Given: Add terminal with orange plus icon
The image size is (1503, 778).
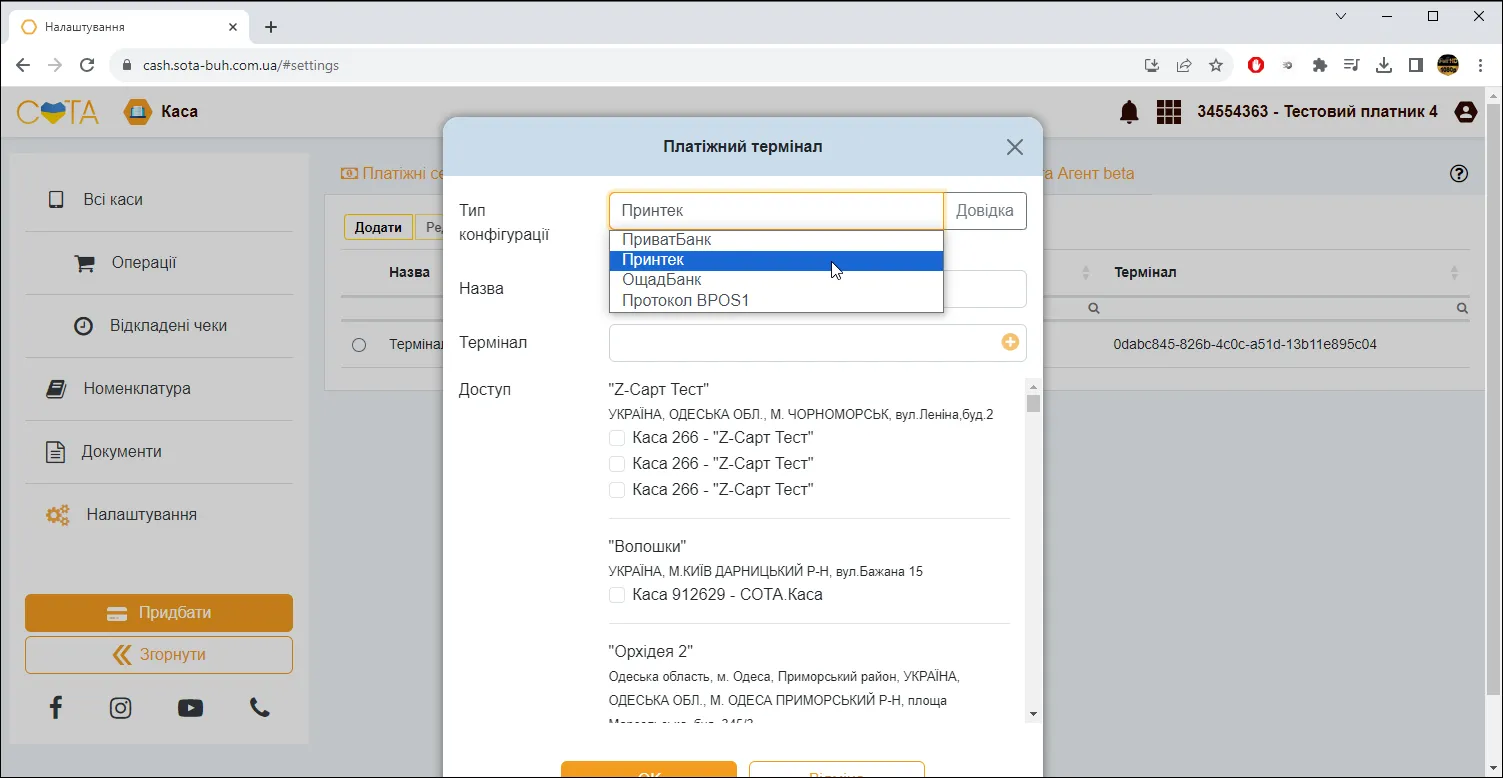Looking at the screenshot, I should (x=1010, y=342).
